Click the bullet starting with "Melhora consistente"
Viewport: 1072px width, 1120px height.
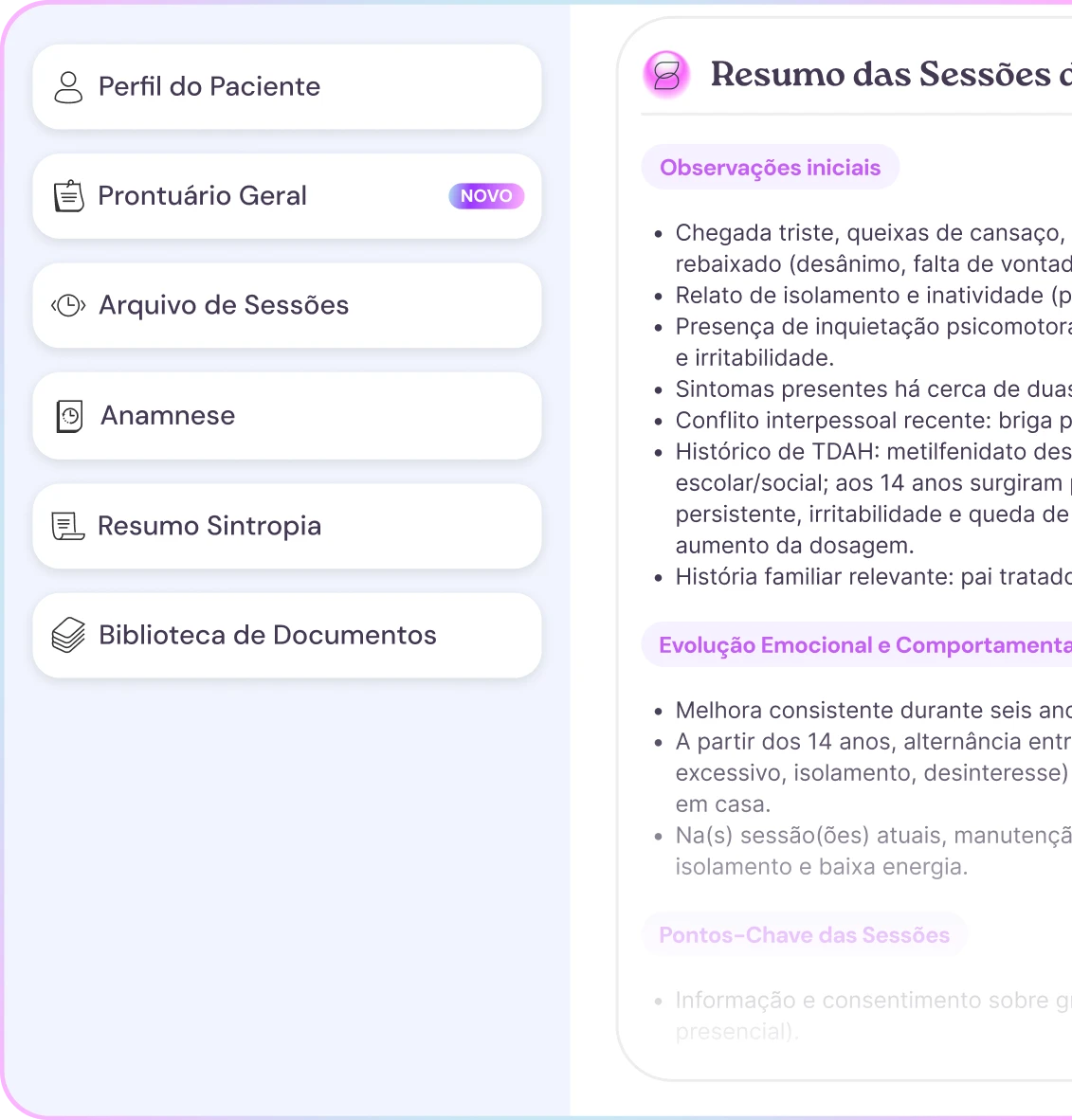pos(872,711)
